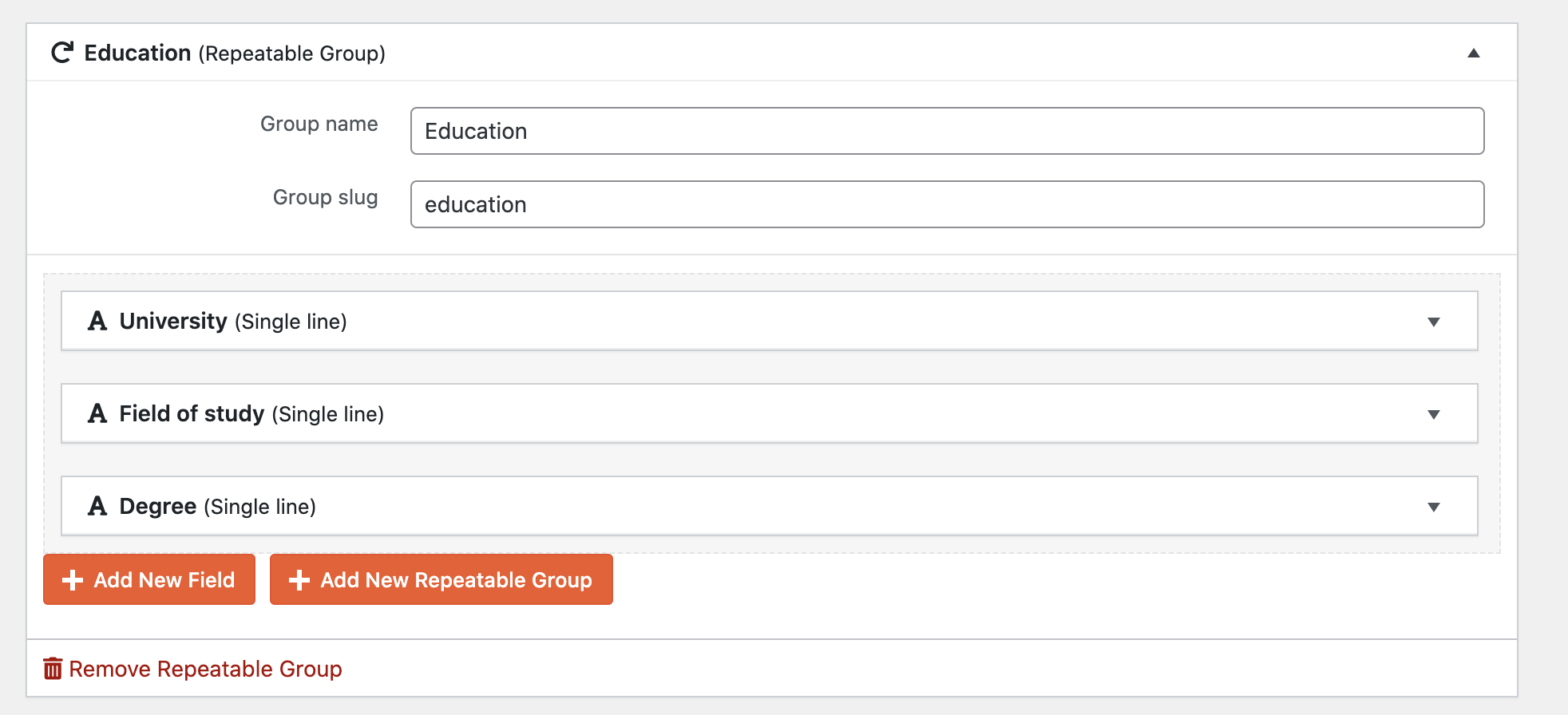Click the A icon of the Degree field
The height and width of the screenshot is (715, 1568).
[x=97, y=506]
